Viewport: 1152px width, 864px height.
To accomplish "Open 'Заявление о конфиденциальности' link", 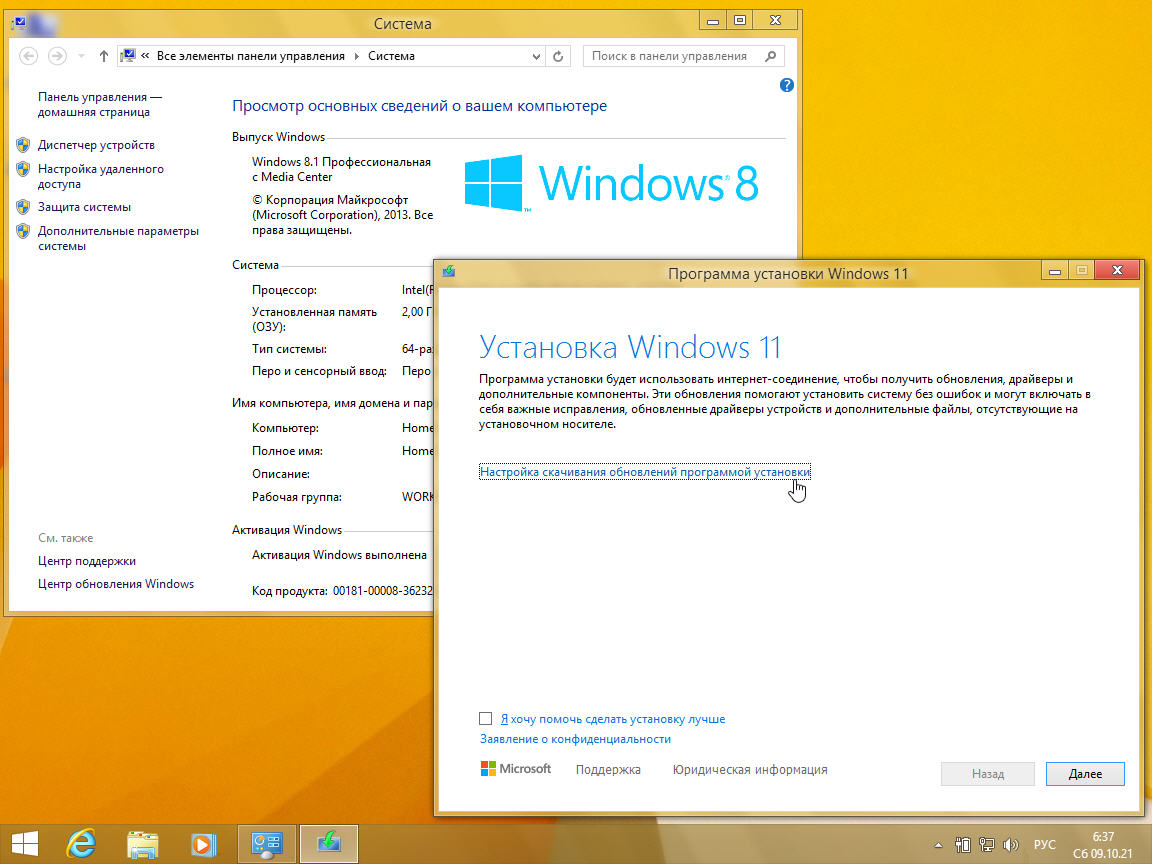I will click(575, 739).
